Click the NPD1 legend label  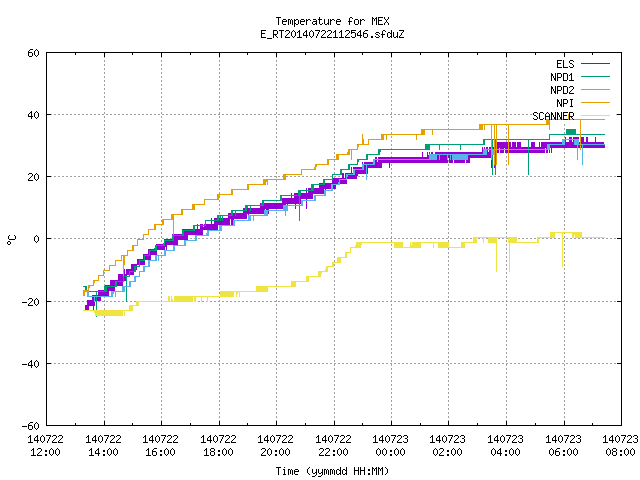(562, 77)
